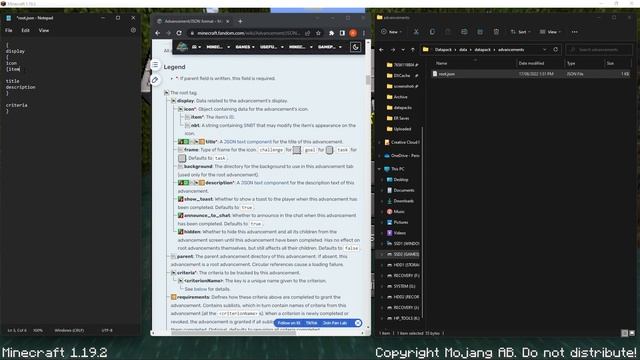Sort files by the Name column header

pyautogui.click(x=474, y=63)
